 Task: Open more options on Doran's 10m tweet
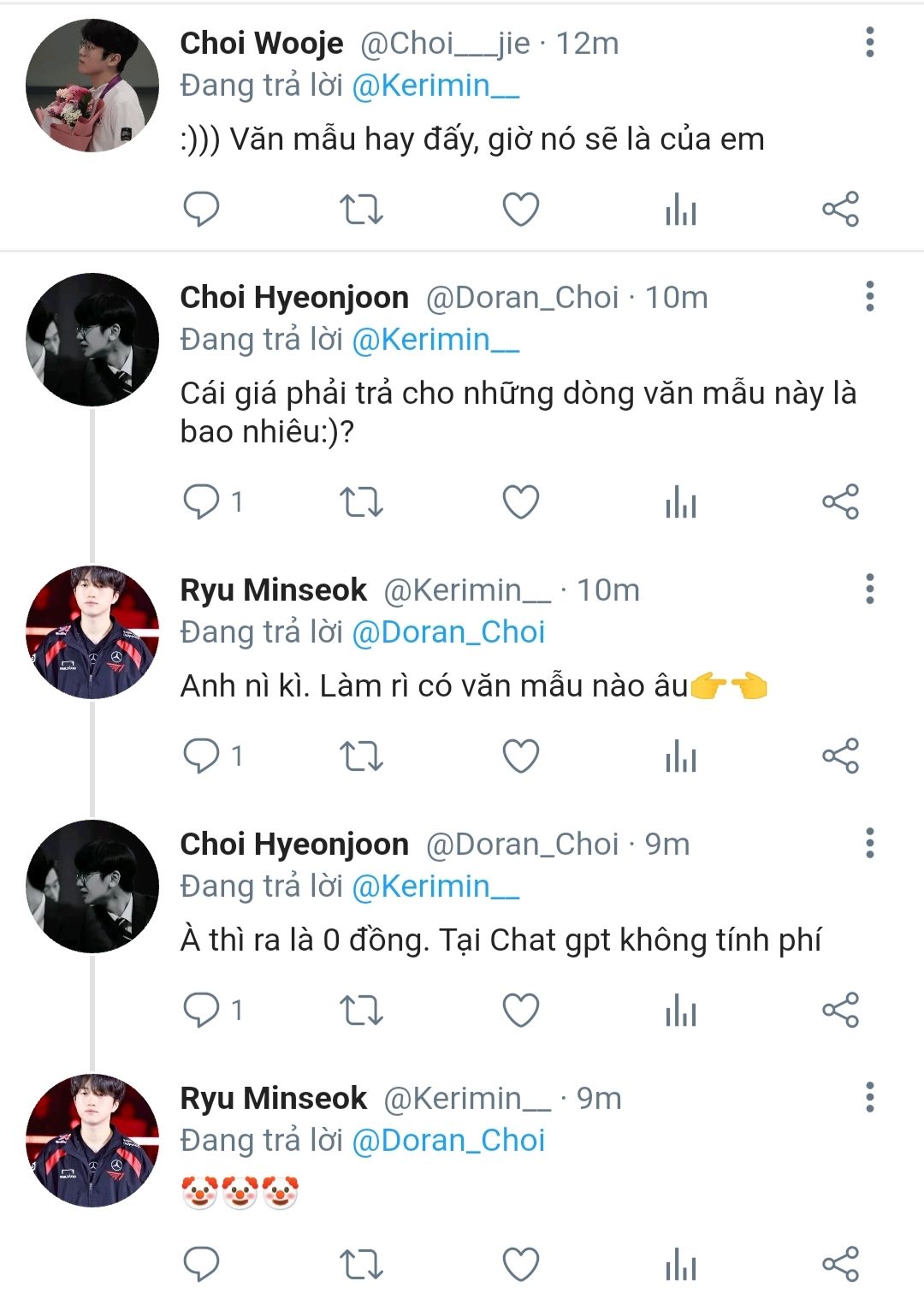point(869,297)
